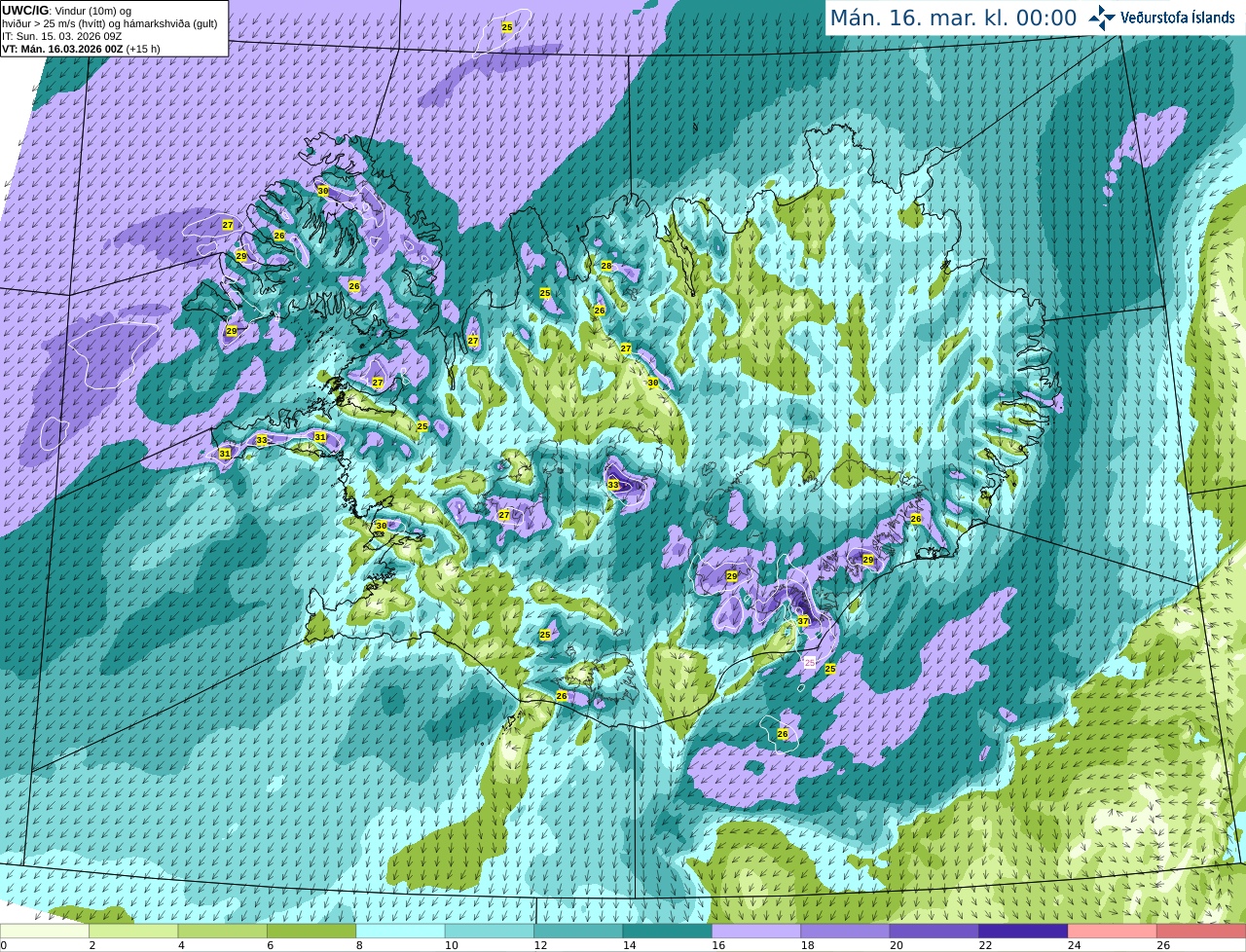
Task: Click the Veðurstofa Íslands logo emblem
Action: click(x=1103, y=18)
